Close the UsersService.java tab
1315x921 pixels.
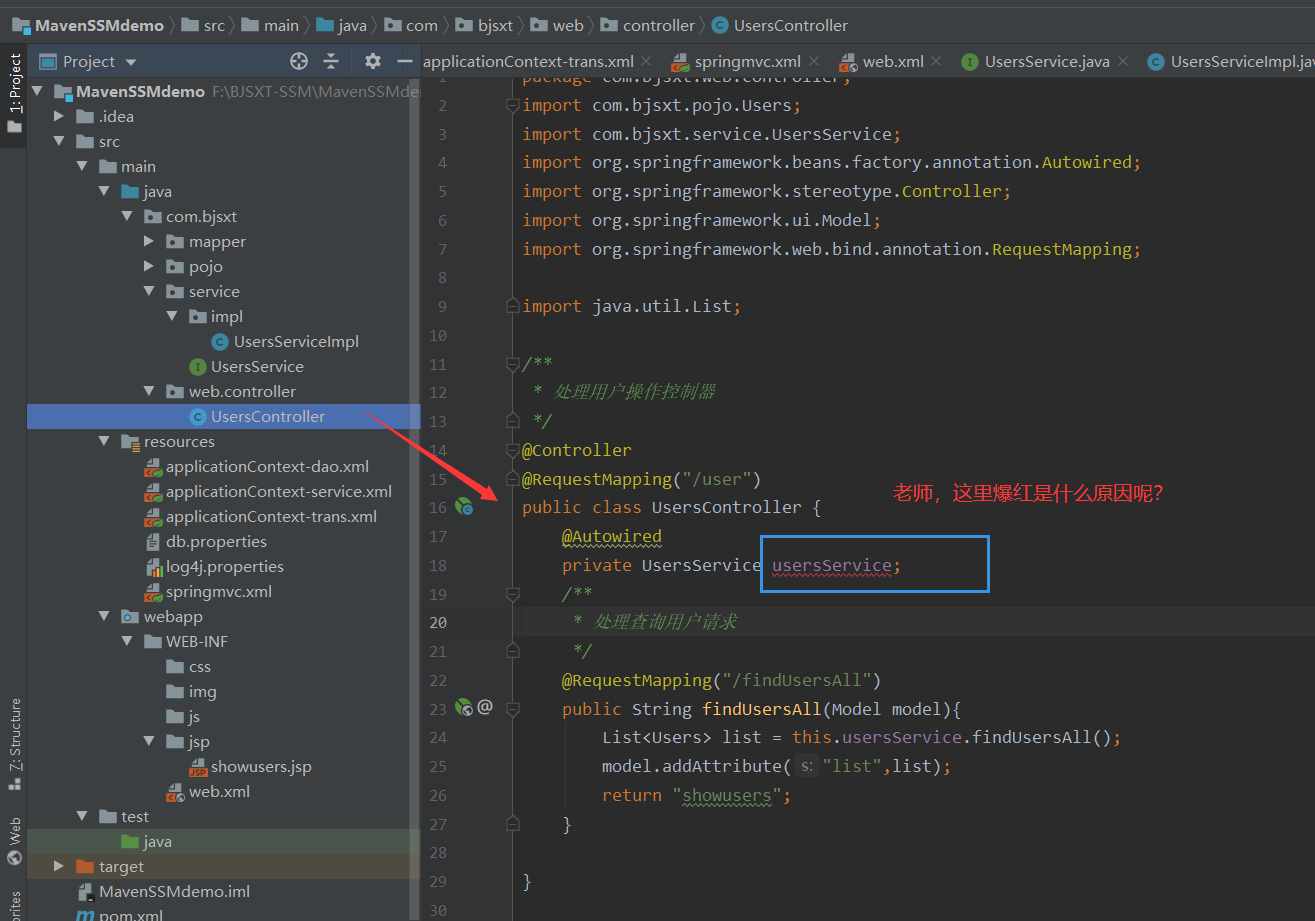tap(1122, 61)
